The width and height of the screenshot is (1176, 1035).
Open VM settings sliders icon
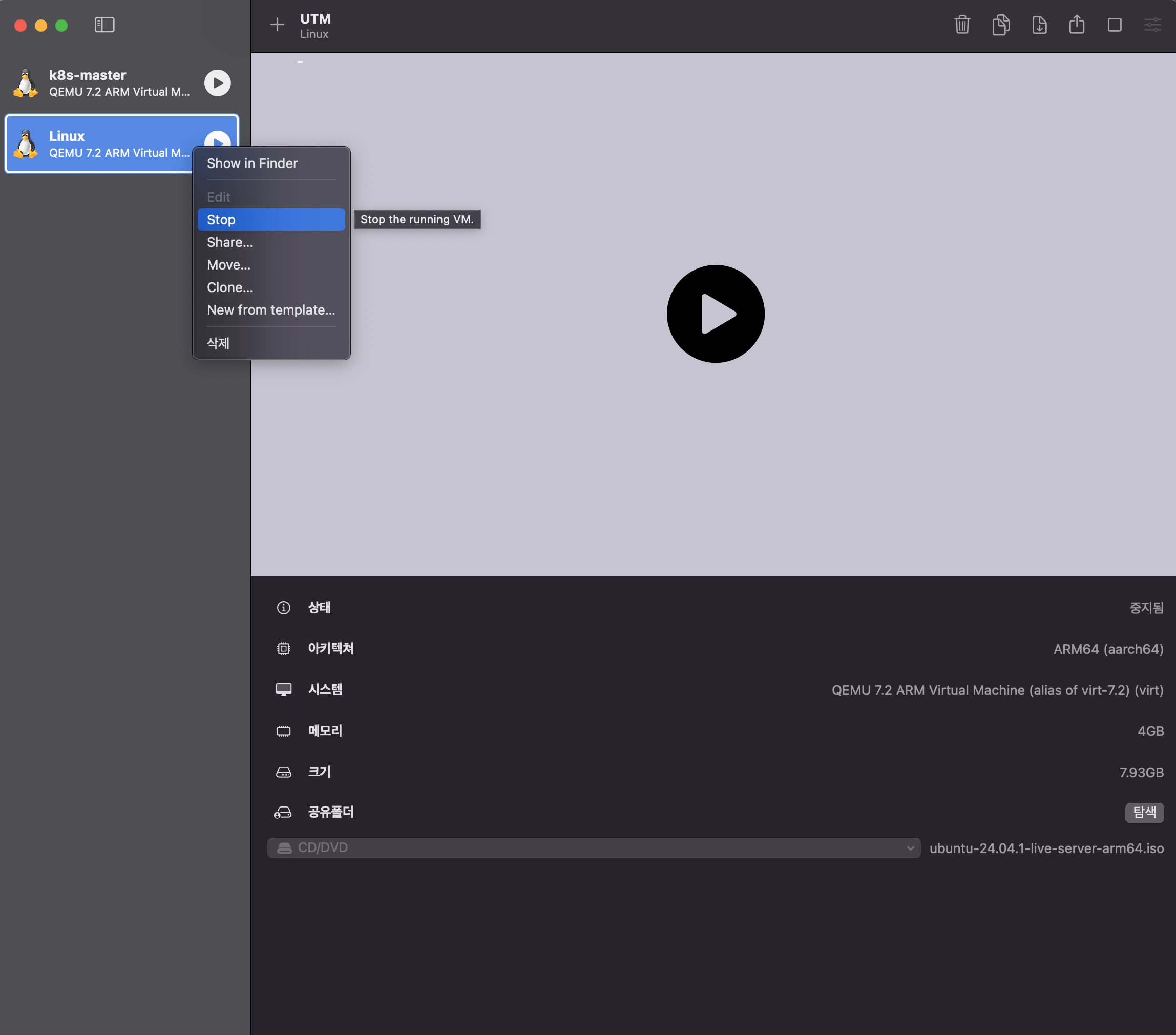click(1152, 25)
